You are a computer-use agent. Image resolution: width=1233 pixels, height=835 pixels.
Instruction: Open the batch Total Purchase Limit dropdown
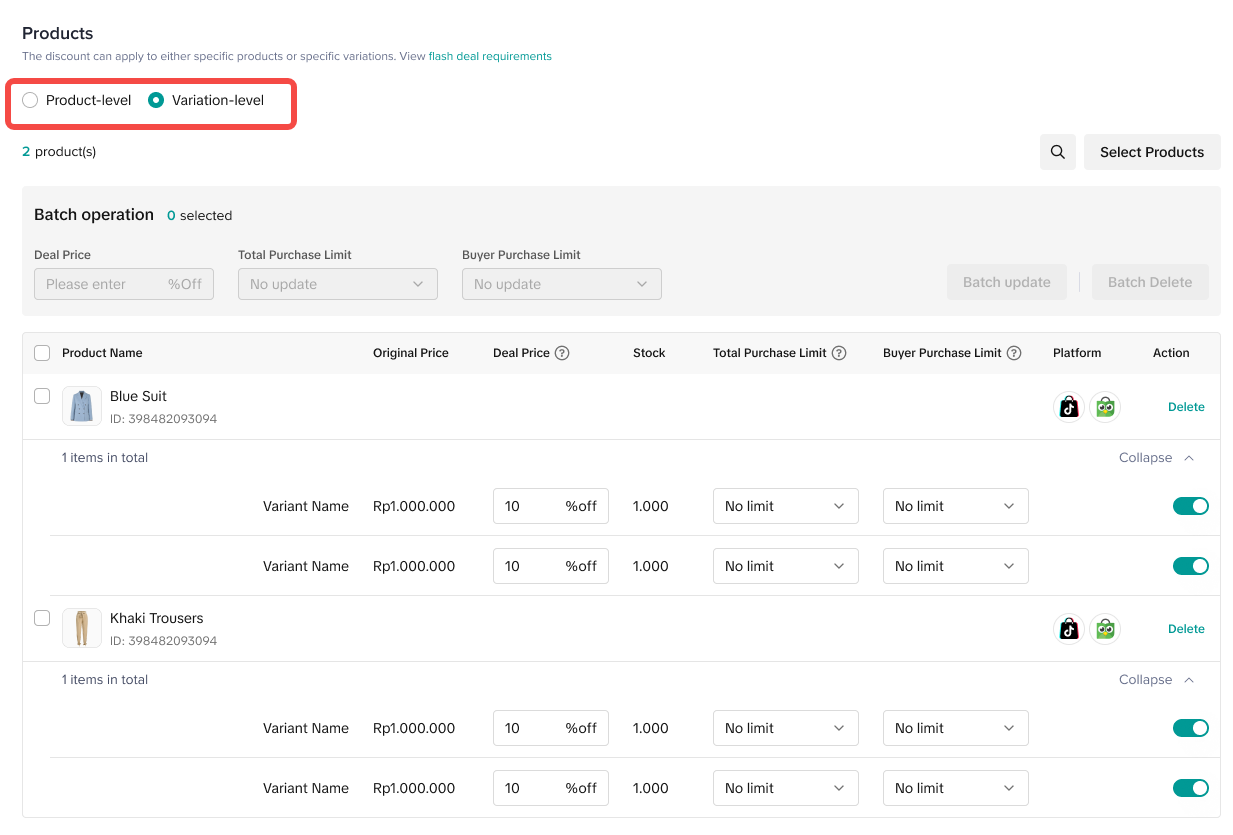[337, 284]
